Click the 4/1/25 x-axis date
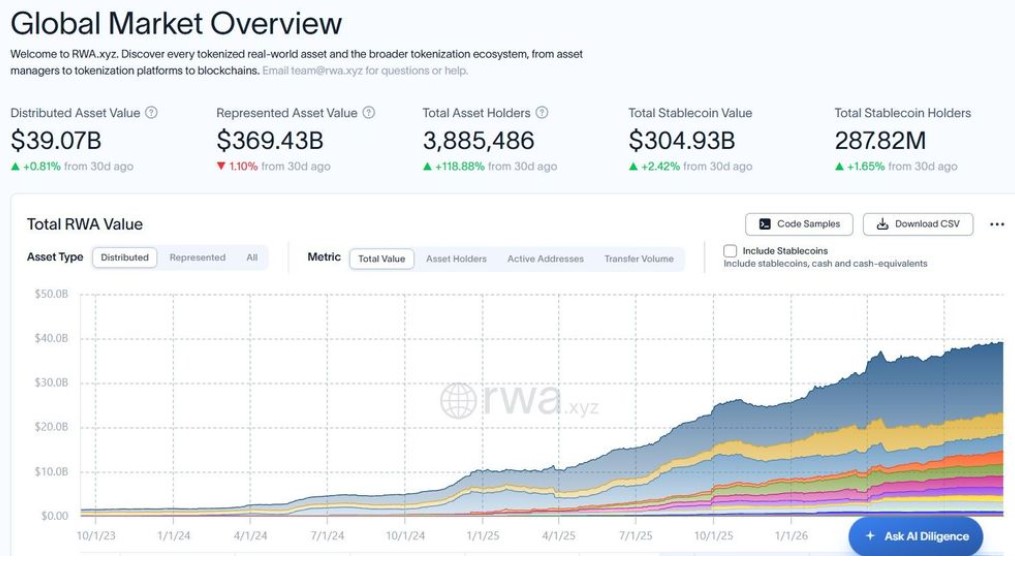 pyautogui.click(x=559, y=536)
